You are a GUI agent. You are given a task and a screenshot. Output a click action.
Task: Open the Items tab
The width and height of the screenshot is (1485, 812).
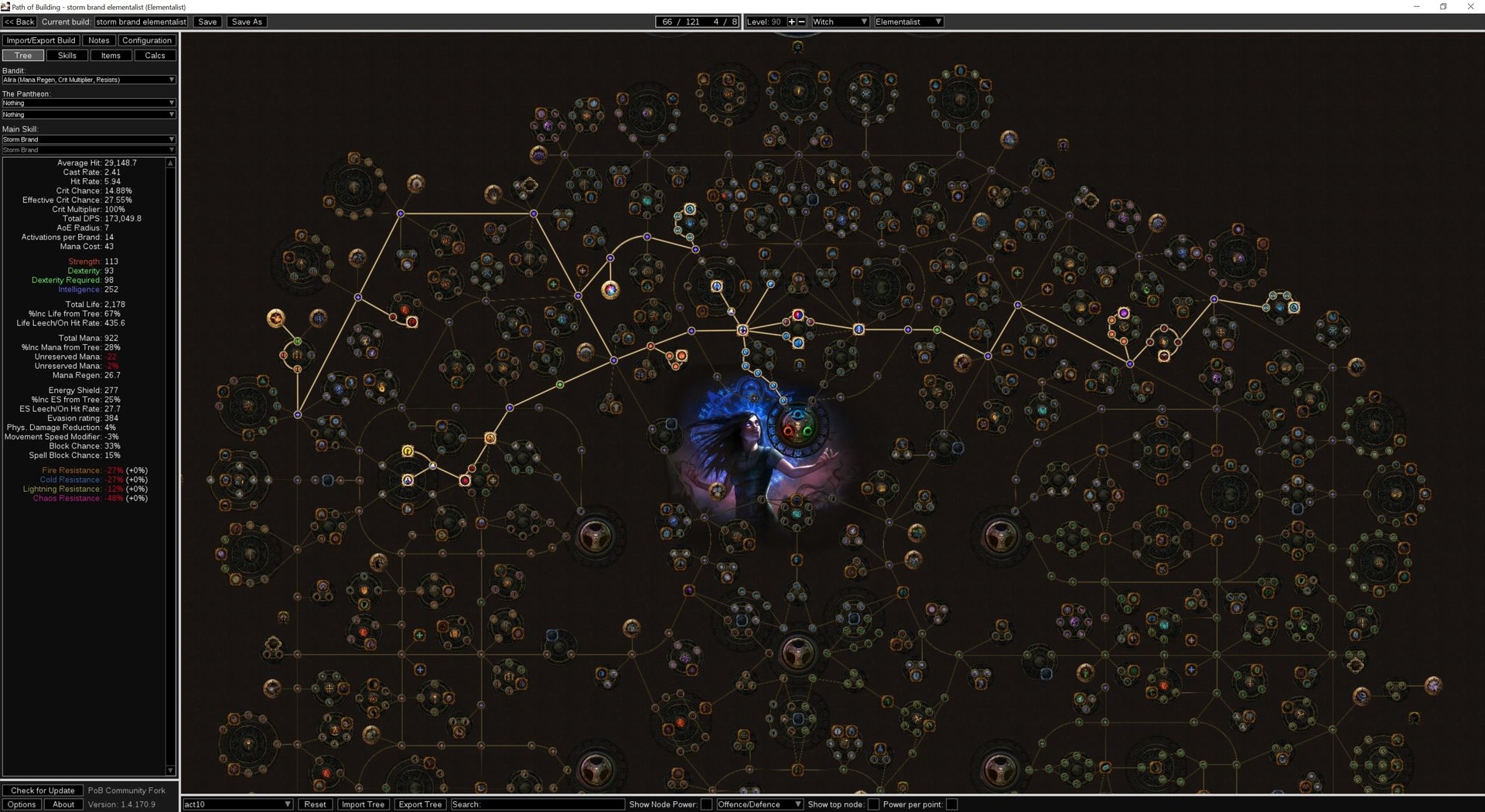[x=111, y=56]
